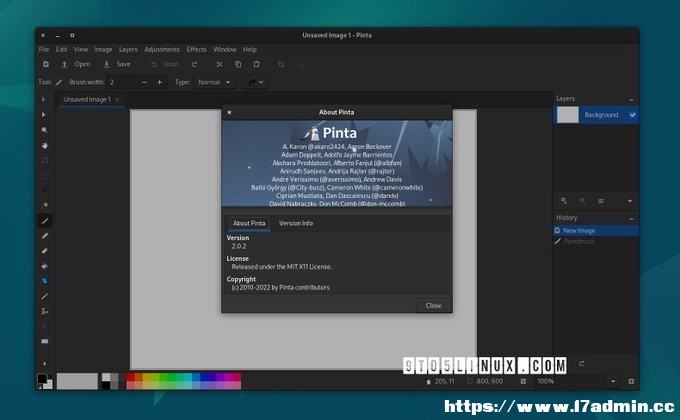Image resolution: width=680 pixels, height=420 pixels.
Task: Select the Eraser tool
Action: (x=44, y=251)
